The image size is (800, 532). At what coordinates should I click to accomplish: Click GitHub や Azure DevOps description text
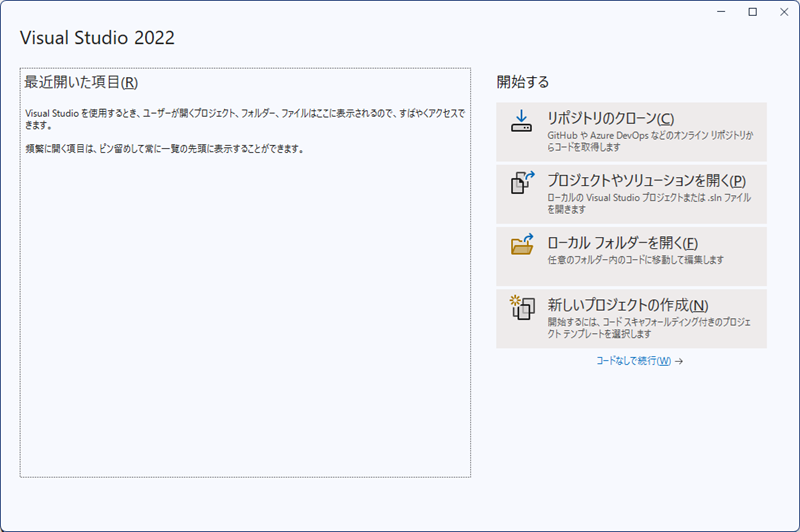(651, 141)
